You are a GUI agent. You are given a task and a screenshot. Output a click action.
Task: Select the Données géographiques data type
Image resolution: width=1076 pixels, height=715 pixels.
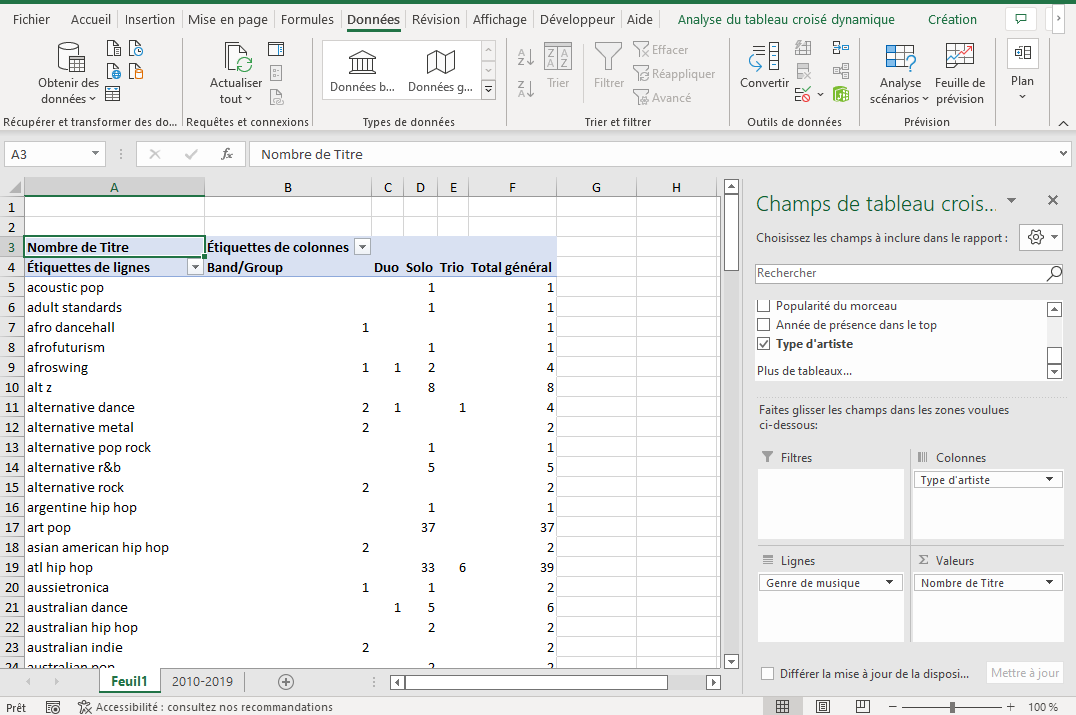click(440, 71)
